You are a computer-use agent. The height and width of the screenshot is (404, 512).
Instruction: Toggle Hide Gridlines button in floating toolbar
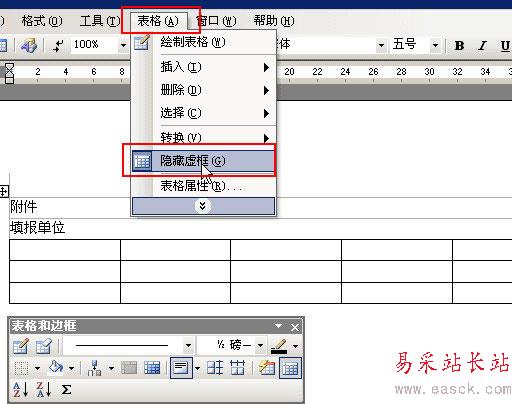click(x=290, y=368)
